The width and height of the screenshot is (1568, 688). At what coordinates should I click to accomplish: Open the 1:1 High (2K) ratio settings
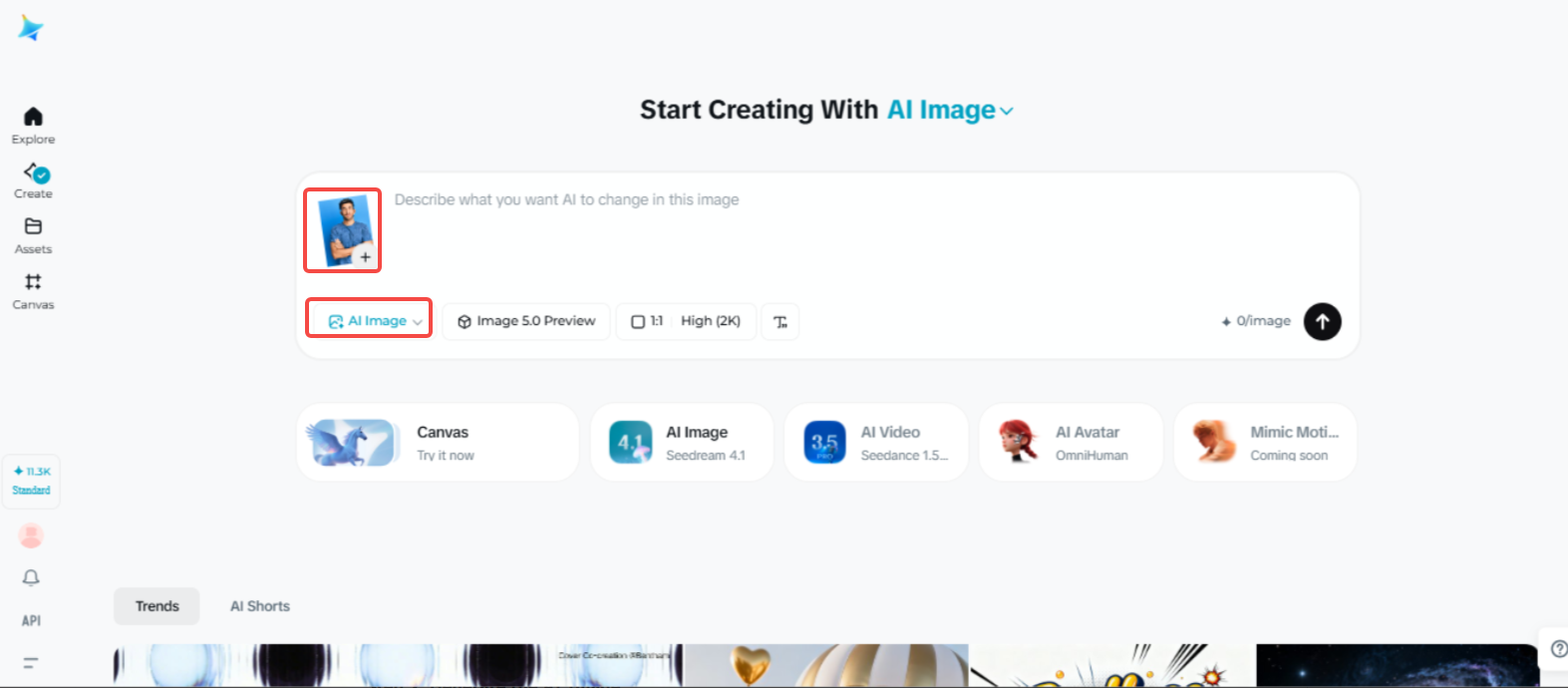[x=686, y=321]
